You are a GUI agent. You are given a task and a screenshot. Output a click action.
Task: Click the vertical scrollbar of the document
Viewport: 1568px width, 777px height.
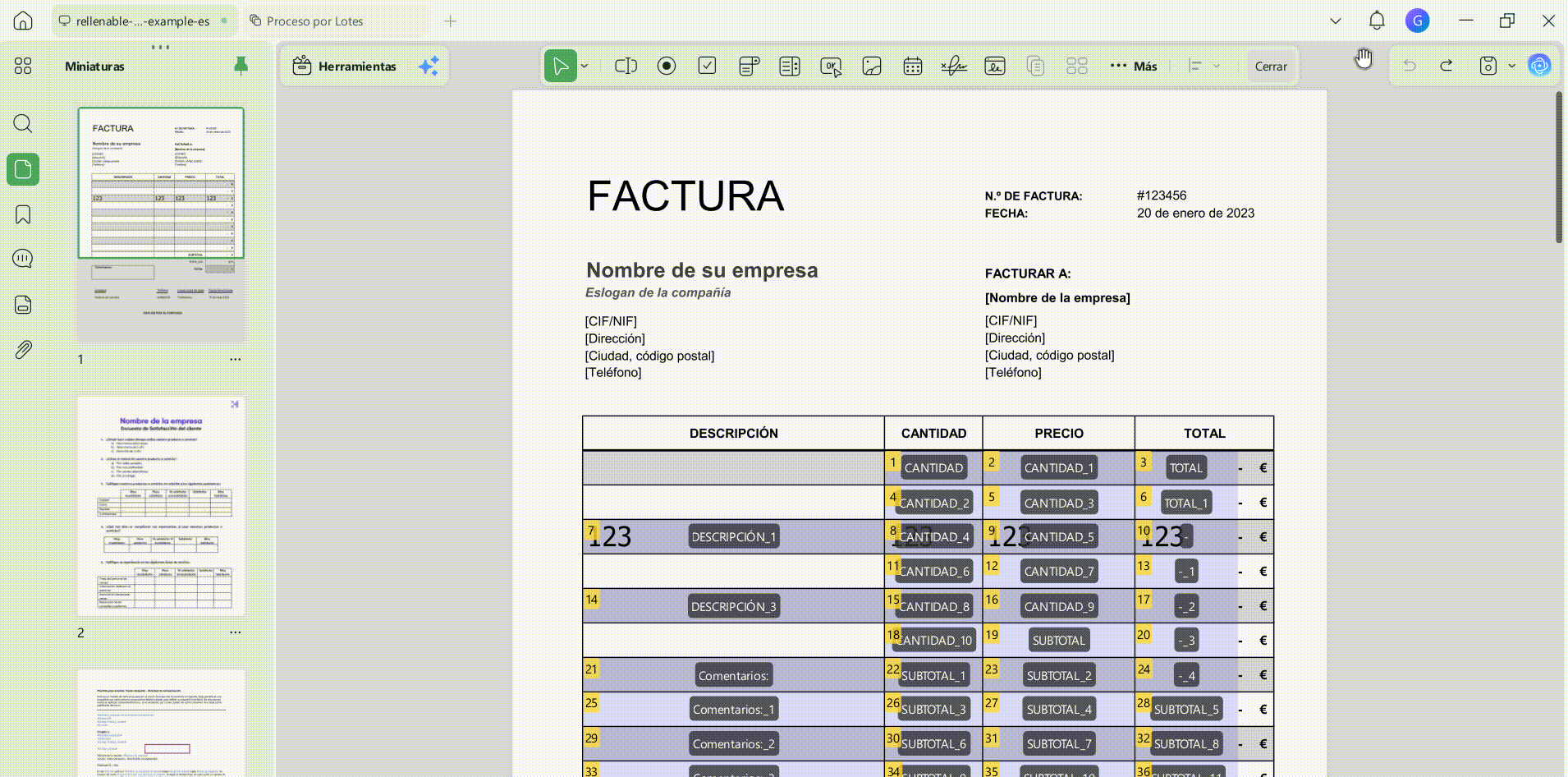[x=1559, y=168]
